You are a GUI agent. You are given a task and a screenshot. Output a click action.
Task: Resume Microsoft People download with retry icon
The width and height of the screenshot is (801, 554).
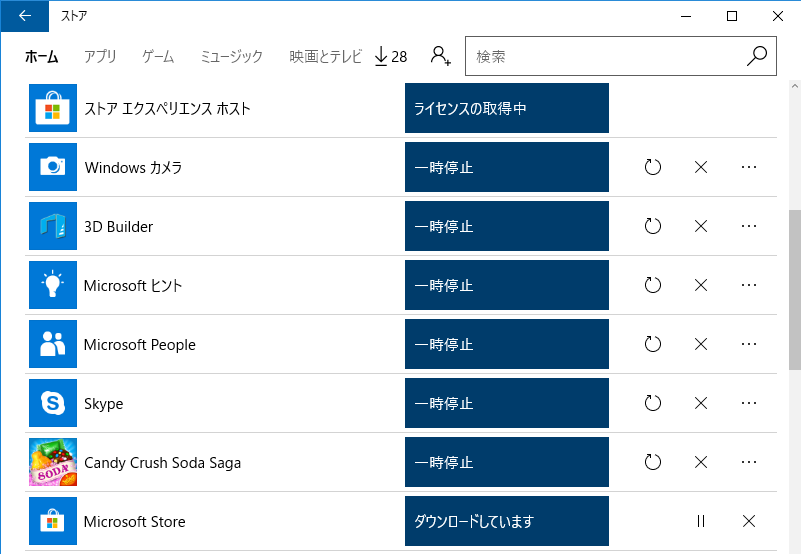coord(653,344)
